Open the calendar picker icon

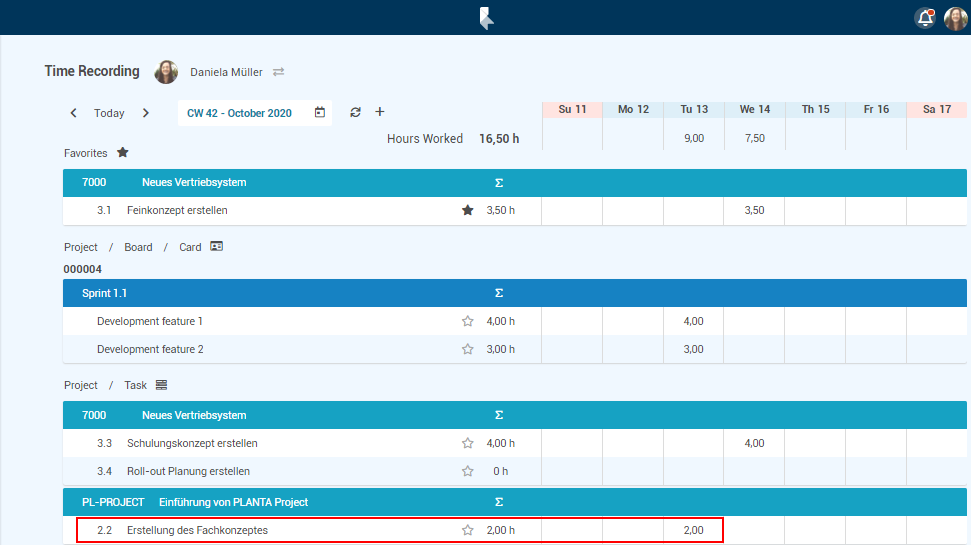[320, 113]
